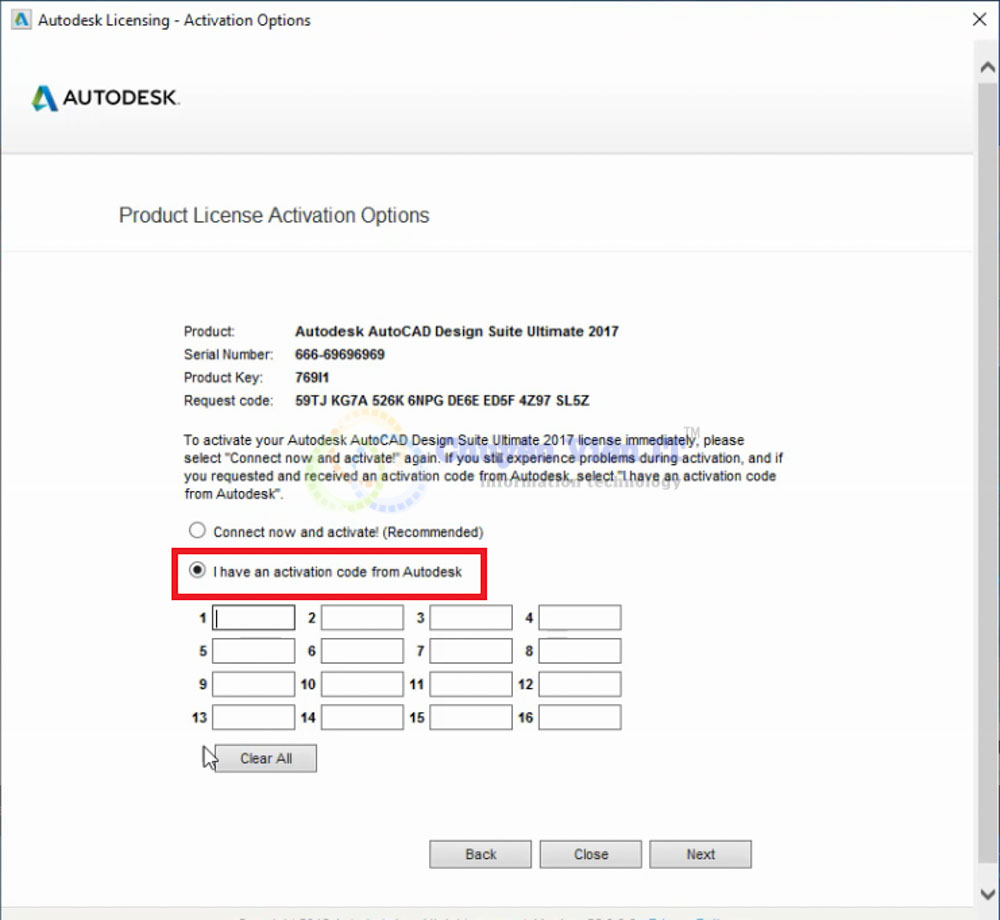The image size is (1000, 920).
Task: Click product name "Autodesk AutoCAD Design Suite Ultimate 2017"
Action: (457, 332)
